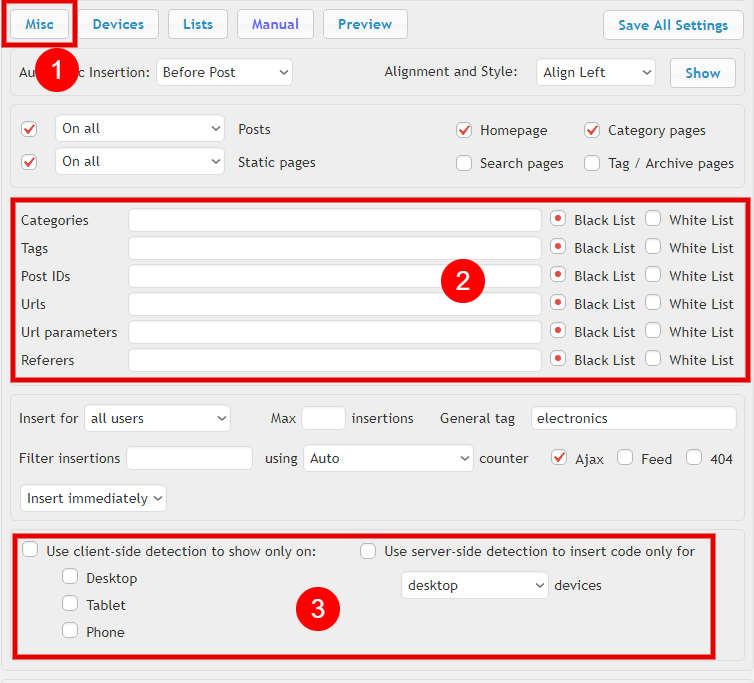Click the Url parameters input field

coord(335,332)
